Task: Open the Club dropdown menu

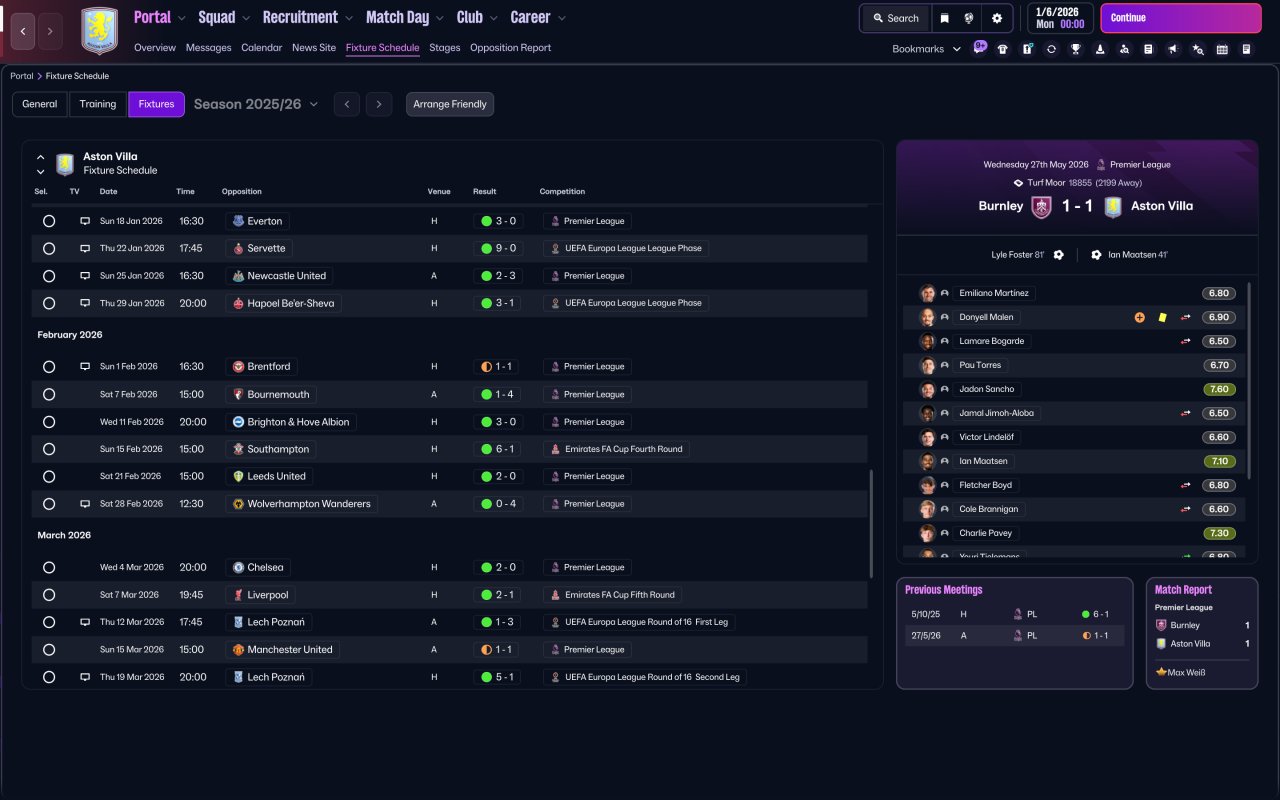Action: [x=477, y=17]
